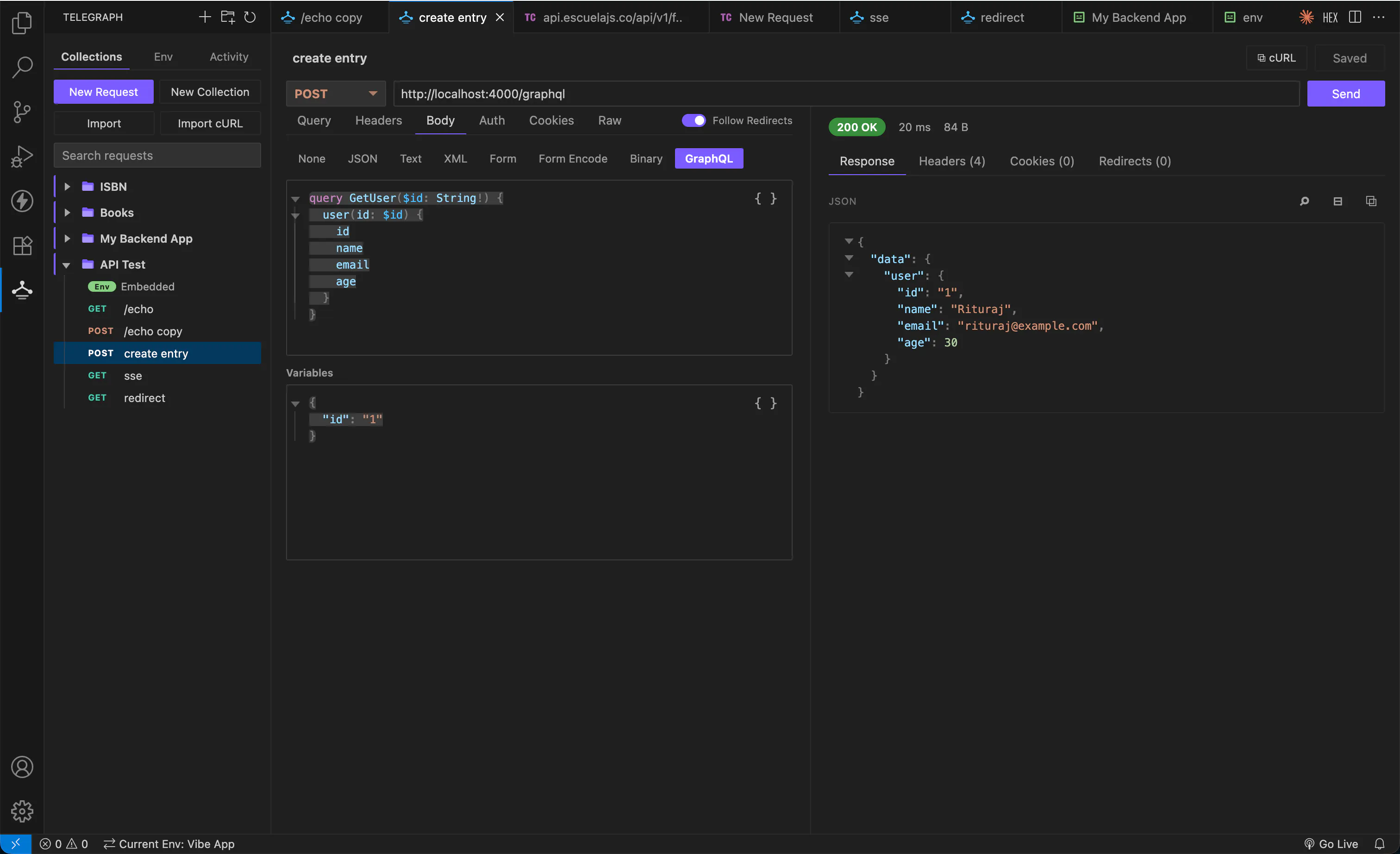Click the remote window icon in status bar
This screenshot has width=1400, height=854.
[x=15, y=844]
